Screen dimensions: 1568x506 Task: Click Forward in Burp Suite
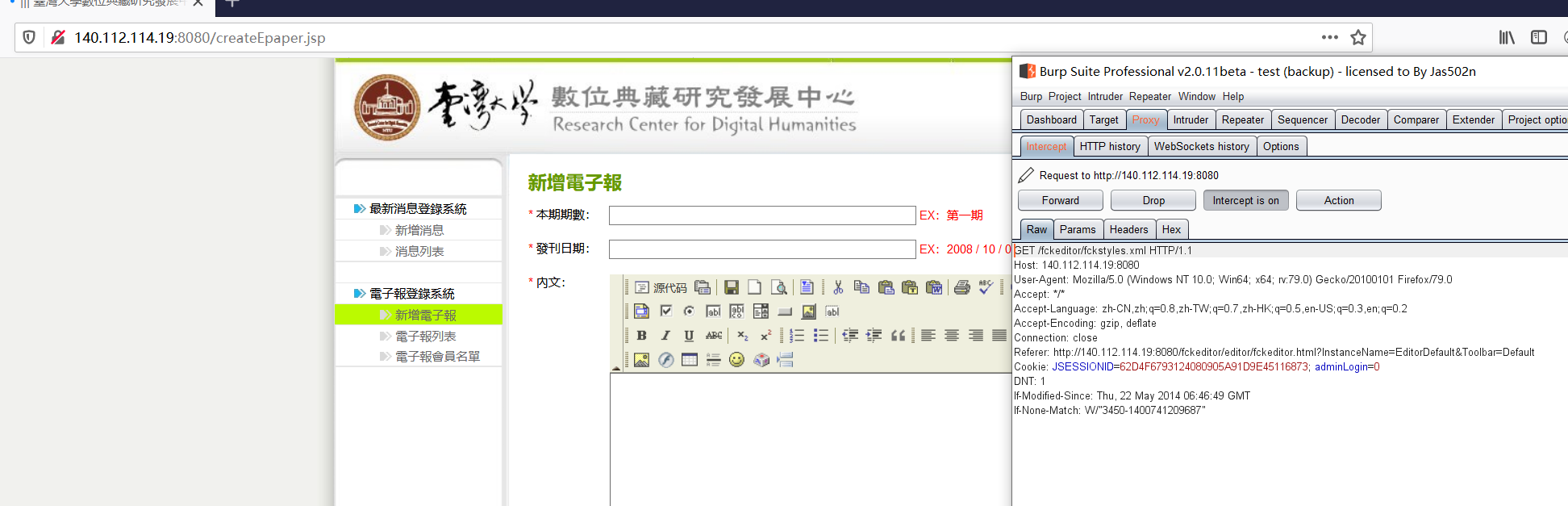(1060, 200)
